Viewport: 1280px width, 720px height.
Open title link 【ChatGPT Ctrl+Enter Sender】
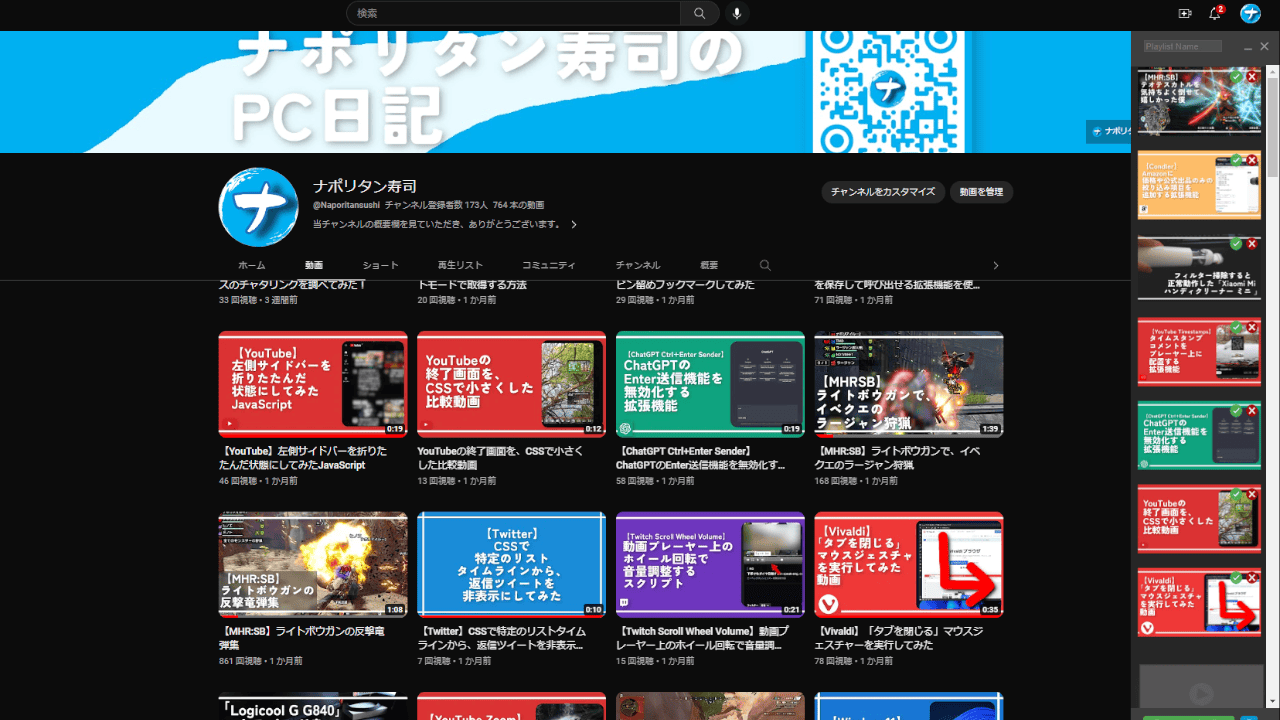point(701,458)
